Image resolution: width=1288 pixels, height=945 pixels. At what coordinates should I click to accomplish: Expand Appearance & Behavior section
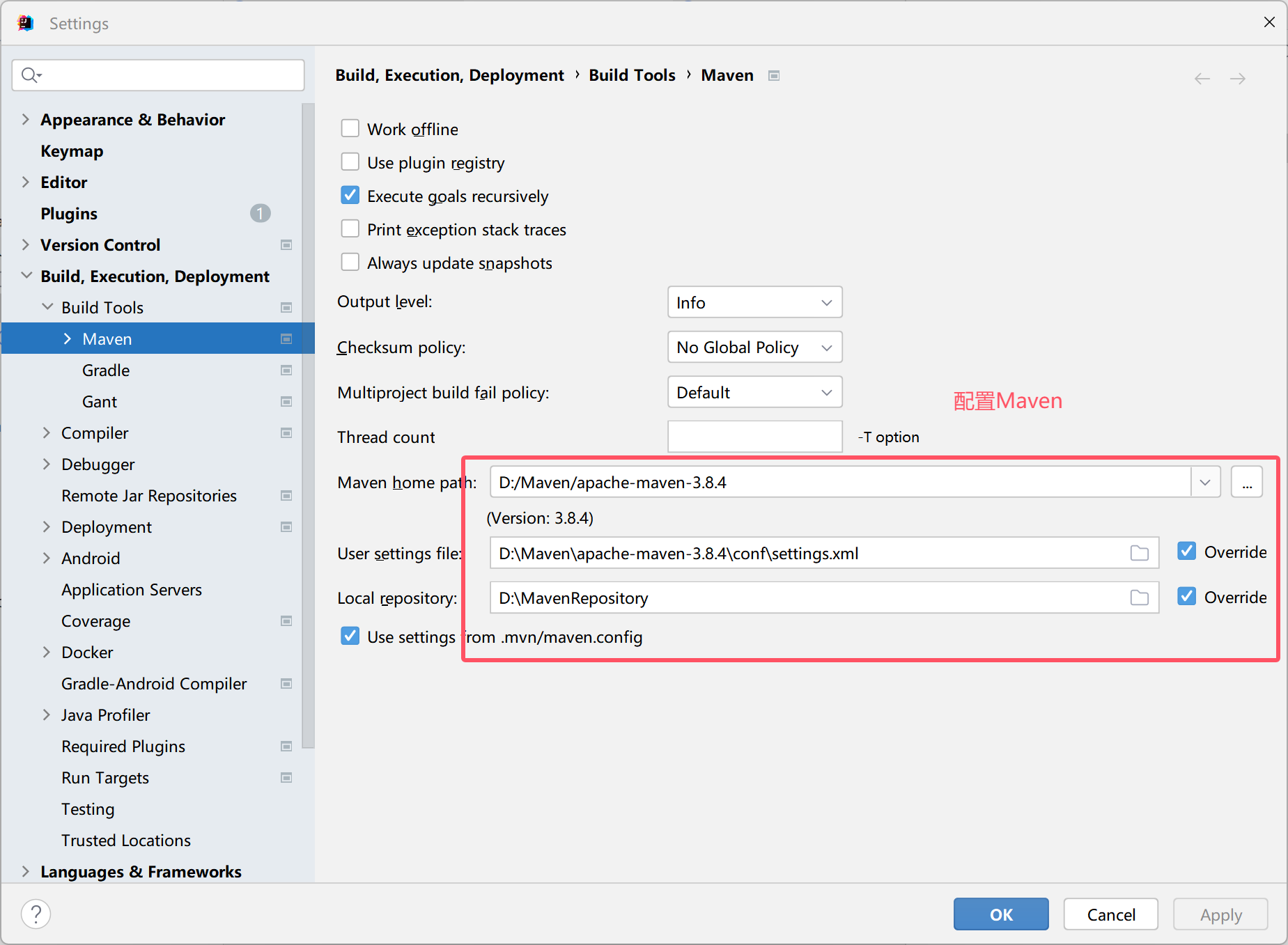coord(26,119)
